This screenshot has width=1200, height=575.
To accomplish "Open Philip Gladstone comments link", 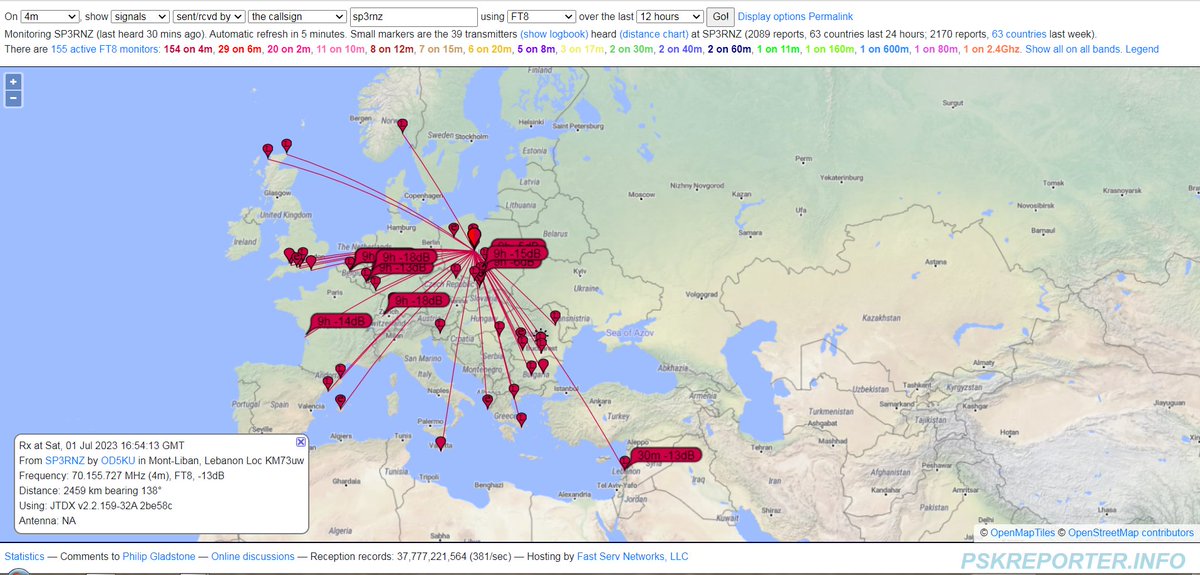I will pos(159,556).
